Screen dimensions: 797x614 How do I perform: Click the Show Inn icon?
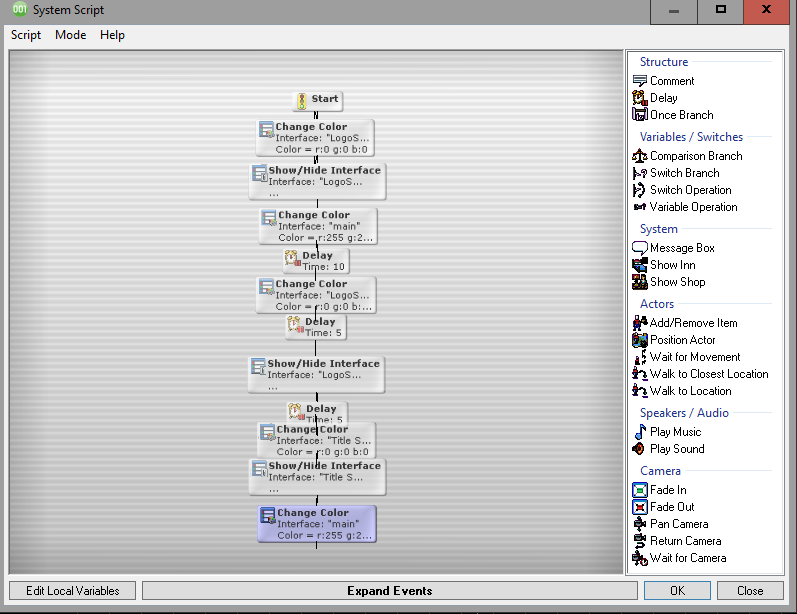click(639, 265)
